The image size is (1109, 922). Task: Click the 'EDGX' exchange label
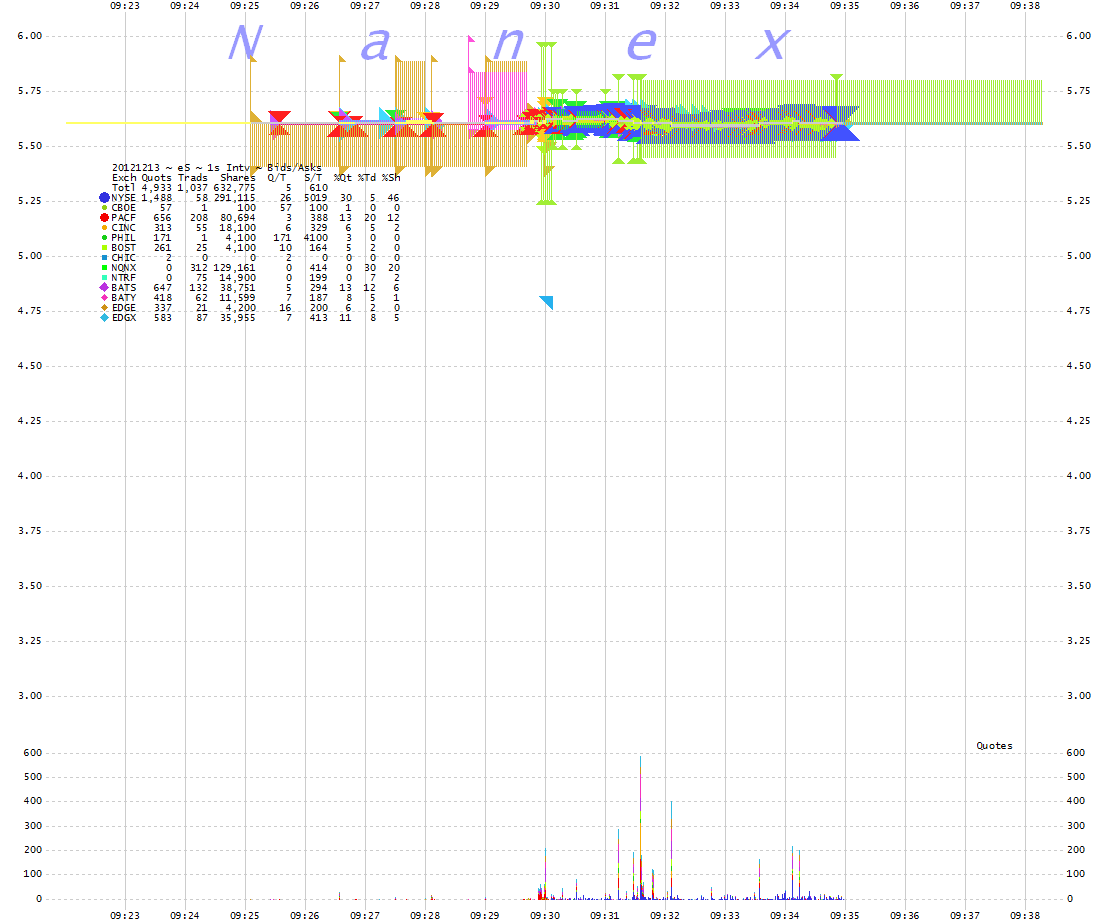tap(124, 318)
